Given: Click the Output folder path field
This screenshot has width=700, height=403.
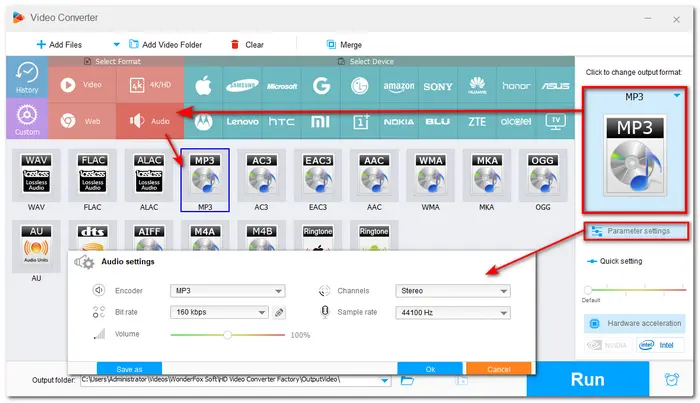Looking at the screenshot, I should (x=235, y=380).
